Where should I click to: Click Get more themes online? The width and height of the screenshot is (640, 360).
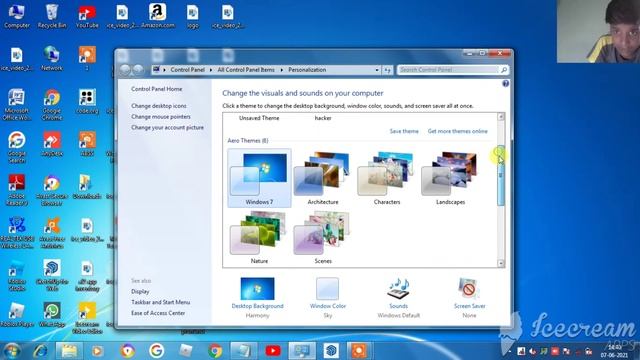click(458, 131)
